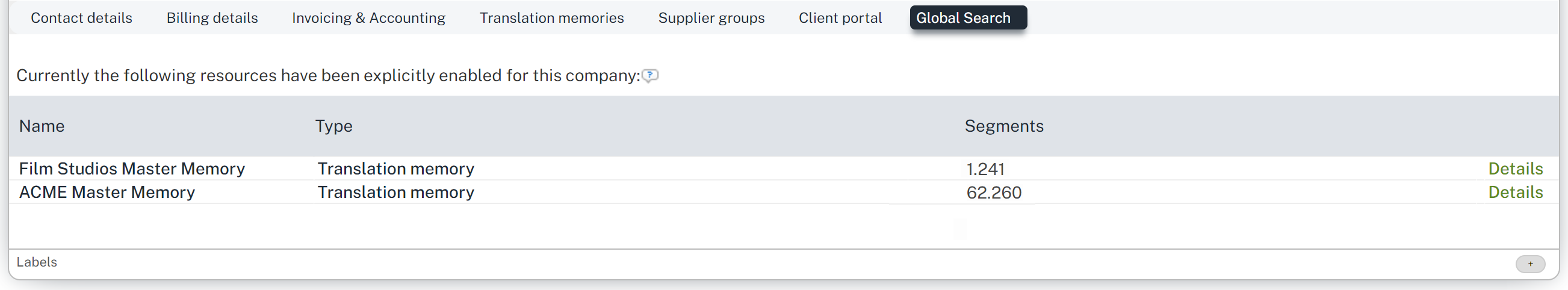Select the Film Studios Master Memory row name
Viewport: 1568px width, 290px height.
click(131, 169)
